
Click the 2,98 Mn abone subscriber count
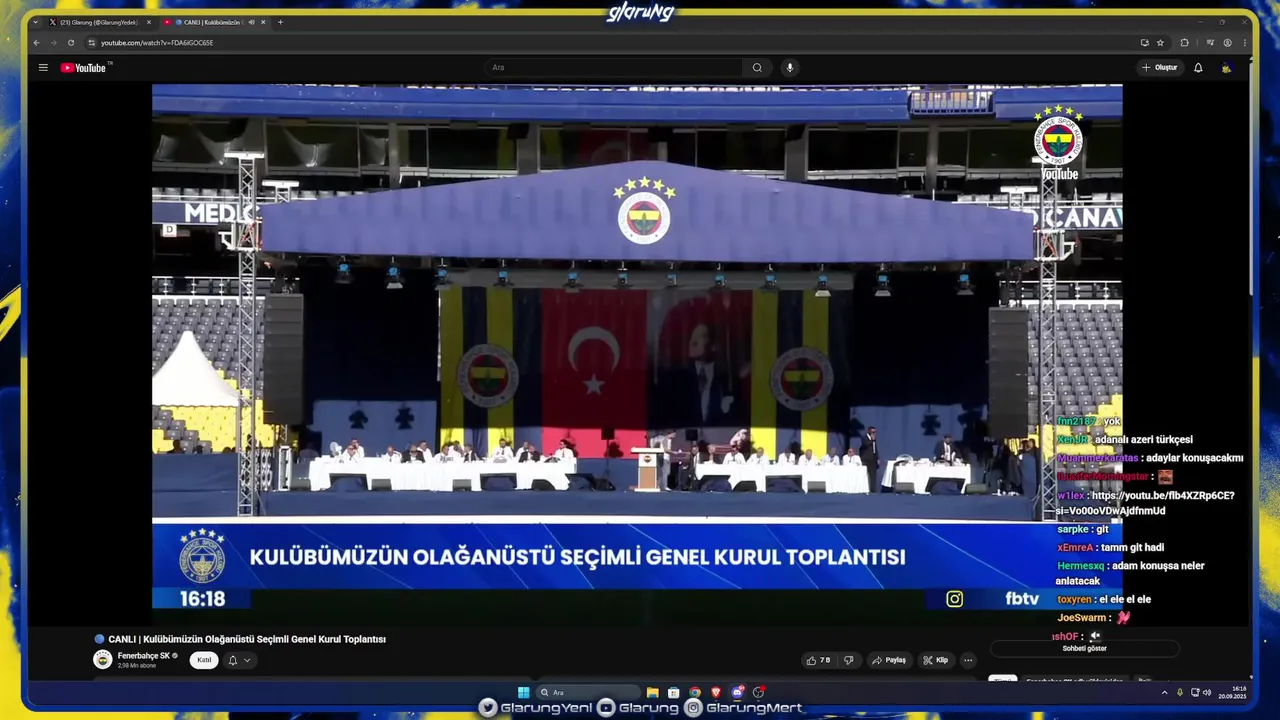pos(137,665)
